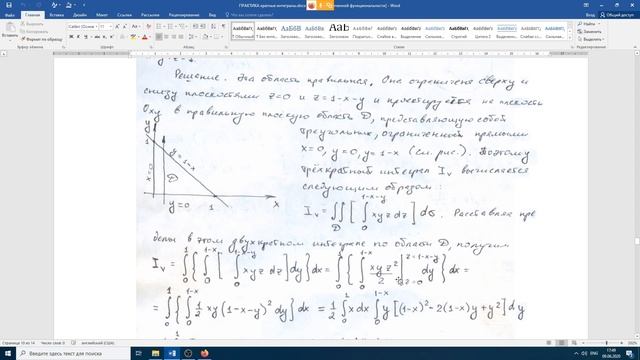Increase paragraph indent
The image size is (640, 360).
pos(203,27)
